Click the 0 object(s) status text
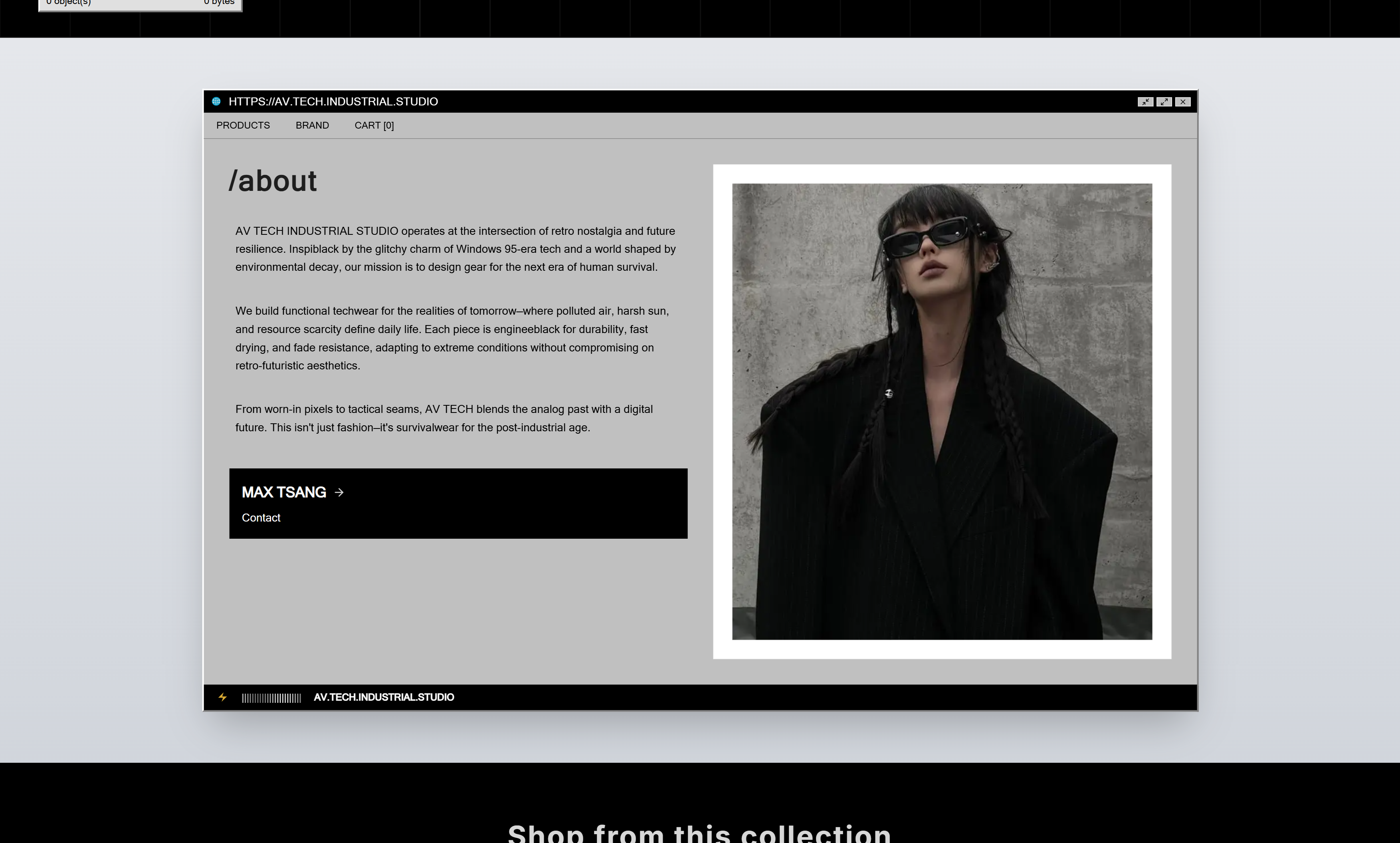This screenshot has width=1400, height=843. pyautogui.click(x=69, y=2)
